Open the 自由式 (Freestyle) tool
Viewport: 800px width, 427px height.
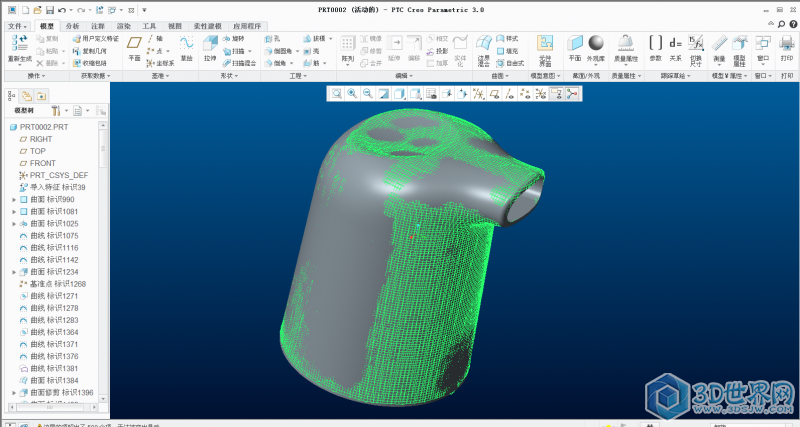[x=510, y=63]
